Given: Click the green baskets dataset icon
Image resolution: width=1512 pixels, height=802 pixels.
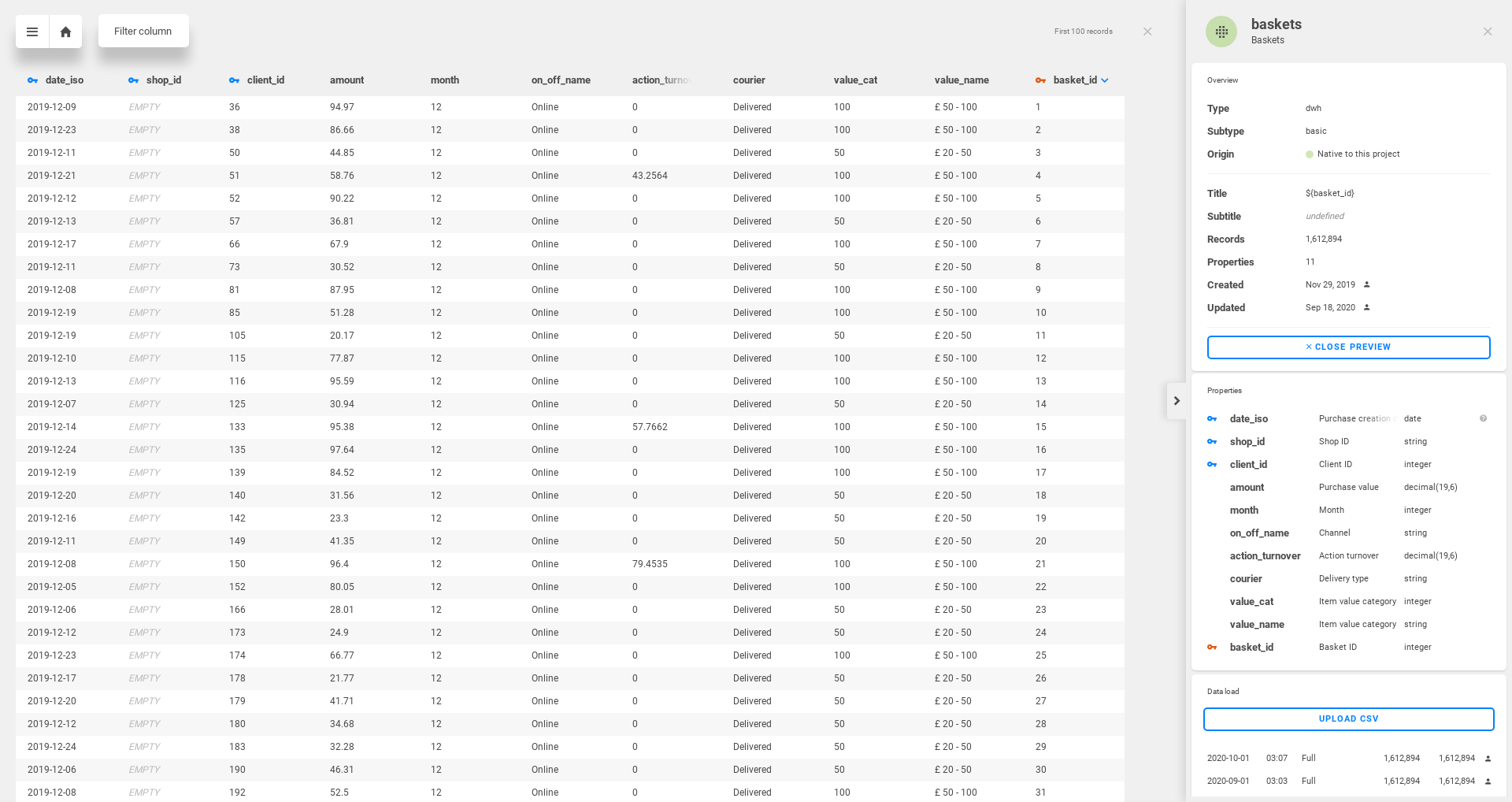Looking at the screenshot, I should click(1221, 32).
